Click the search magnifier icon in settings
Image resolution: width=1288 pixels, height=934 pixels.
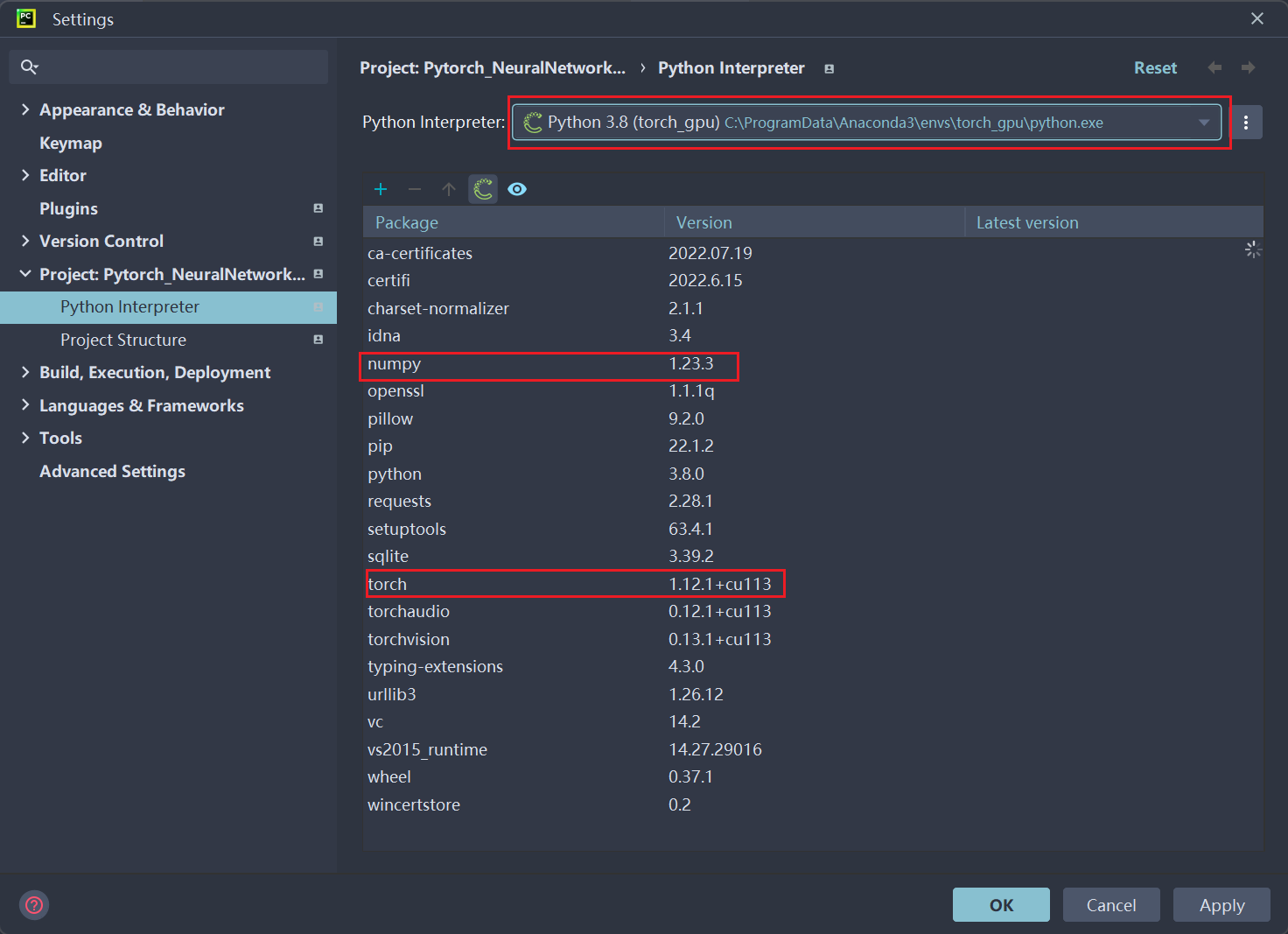(x=29, y=67)
